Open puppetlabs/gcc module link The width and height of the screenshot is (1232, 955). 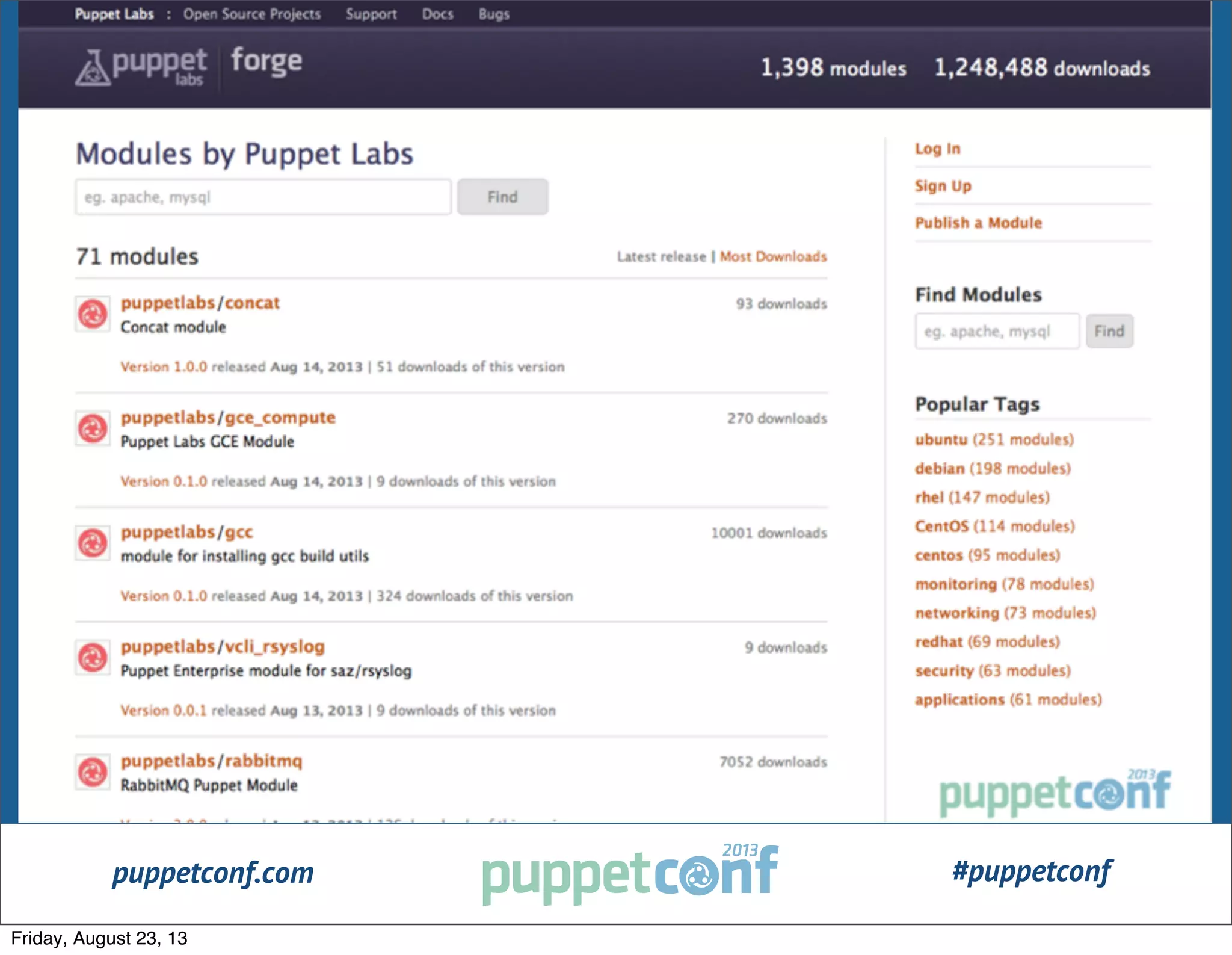(x=186, y=532)
